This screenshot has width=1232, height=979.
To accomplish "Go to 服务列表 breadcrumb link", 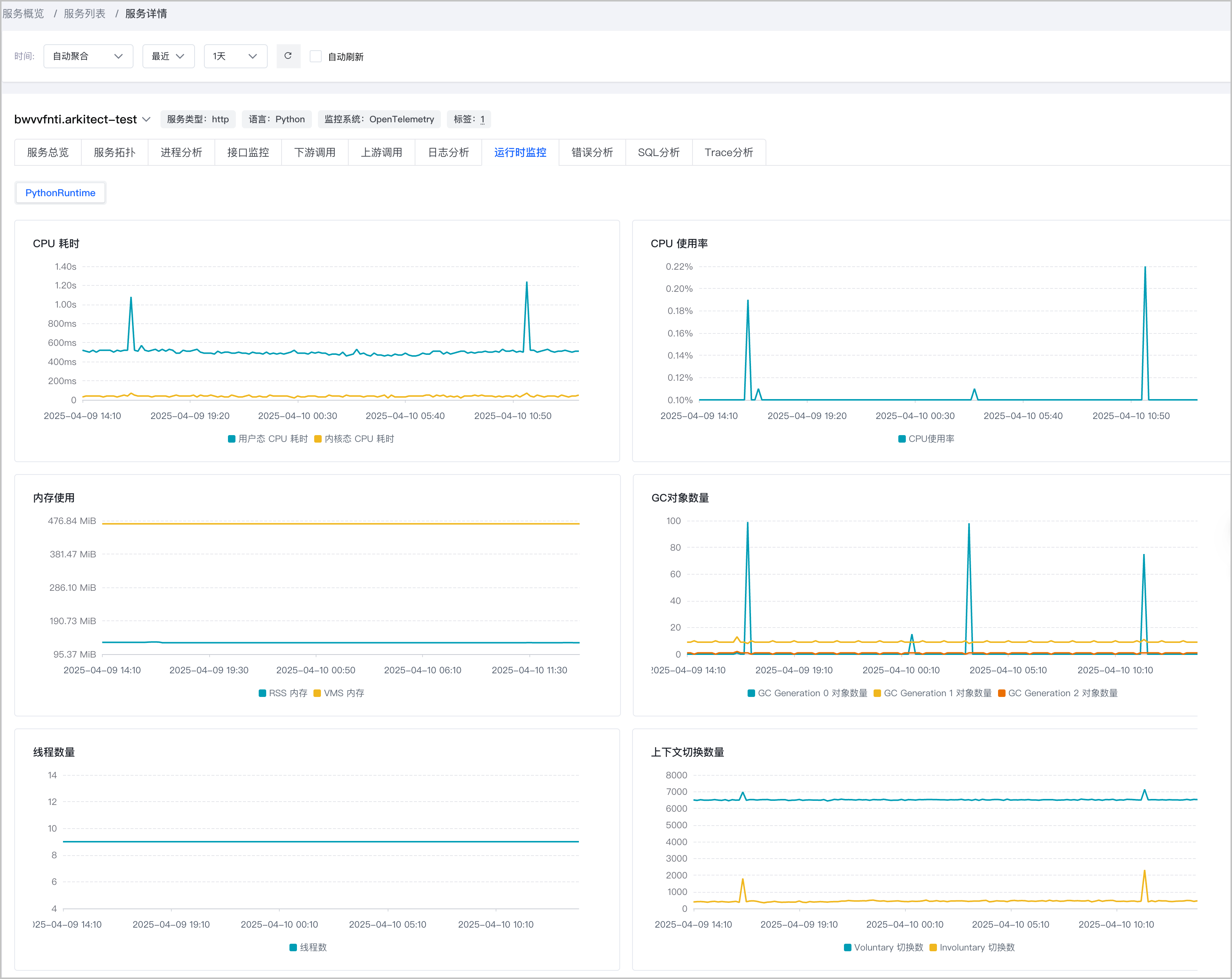I will (x=85, y=13).
